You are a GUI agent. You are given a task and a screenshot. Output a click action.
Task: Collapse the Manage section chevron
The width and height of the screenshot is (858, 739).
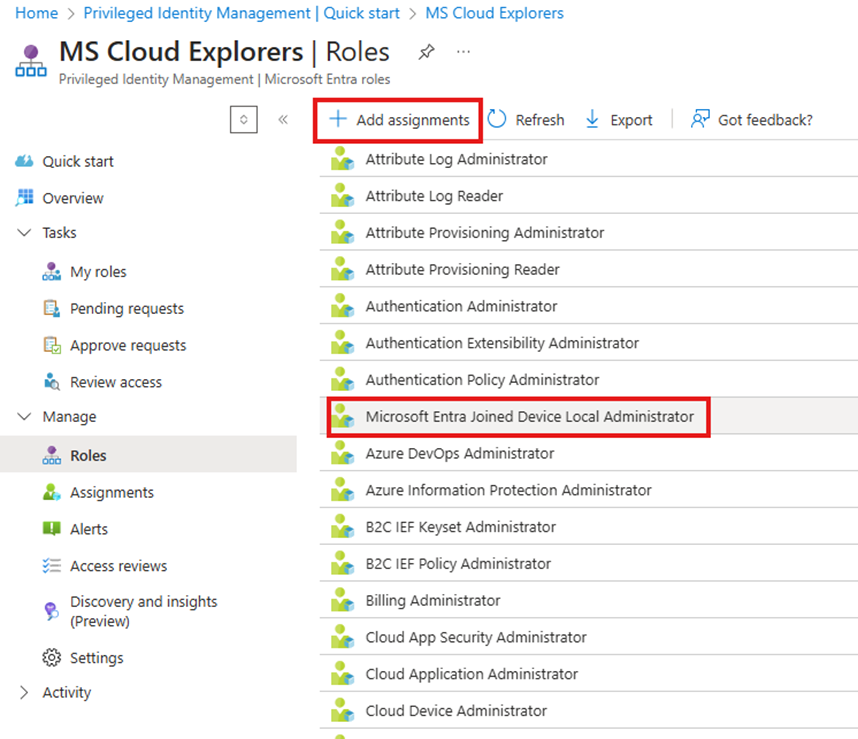(x=25, y=417)
